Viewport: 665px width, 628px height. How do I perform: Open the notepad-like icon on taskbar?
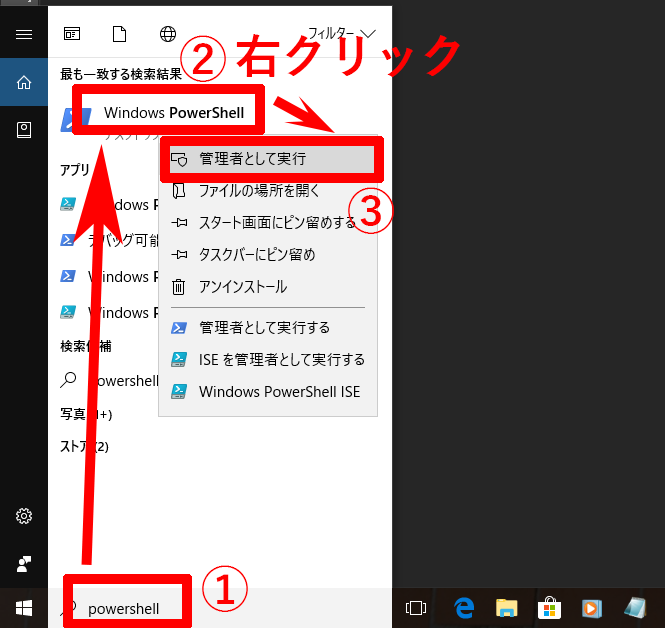(x=635, y=608)
